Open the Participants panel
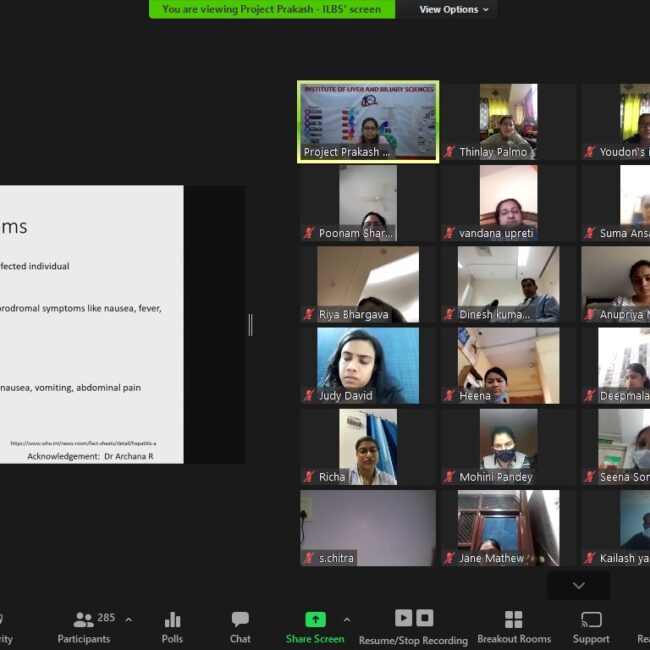This screenshot has height=650, width=650. pyautogui.click(x=84, y=626)
